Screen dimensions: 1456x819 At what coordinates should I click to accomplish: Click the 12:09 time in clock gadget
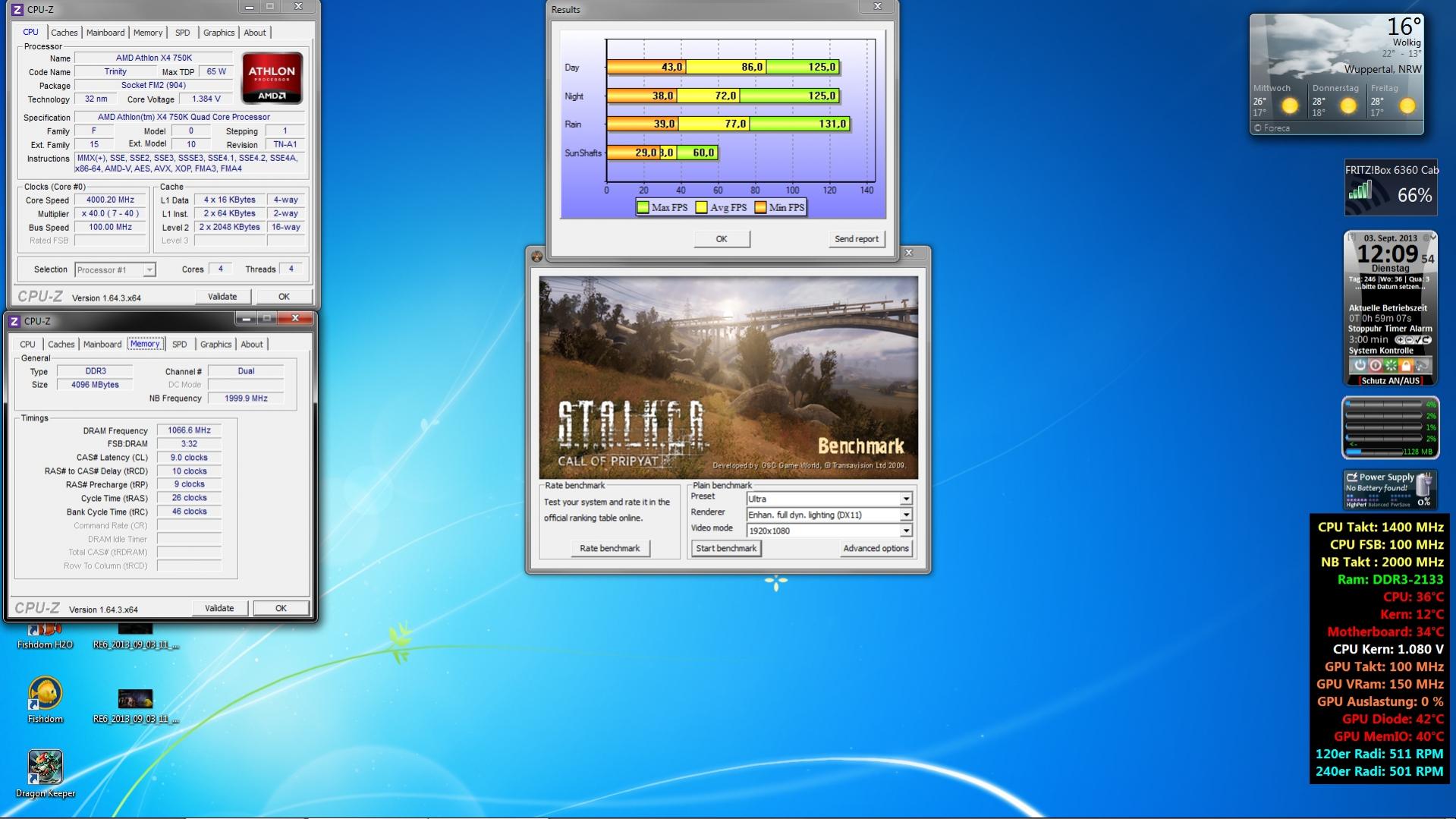coord(1387,254)
